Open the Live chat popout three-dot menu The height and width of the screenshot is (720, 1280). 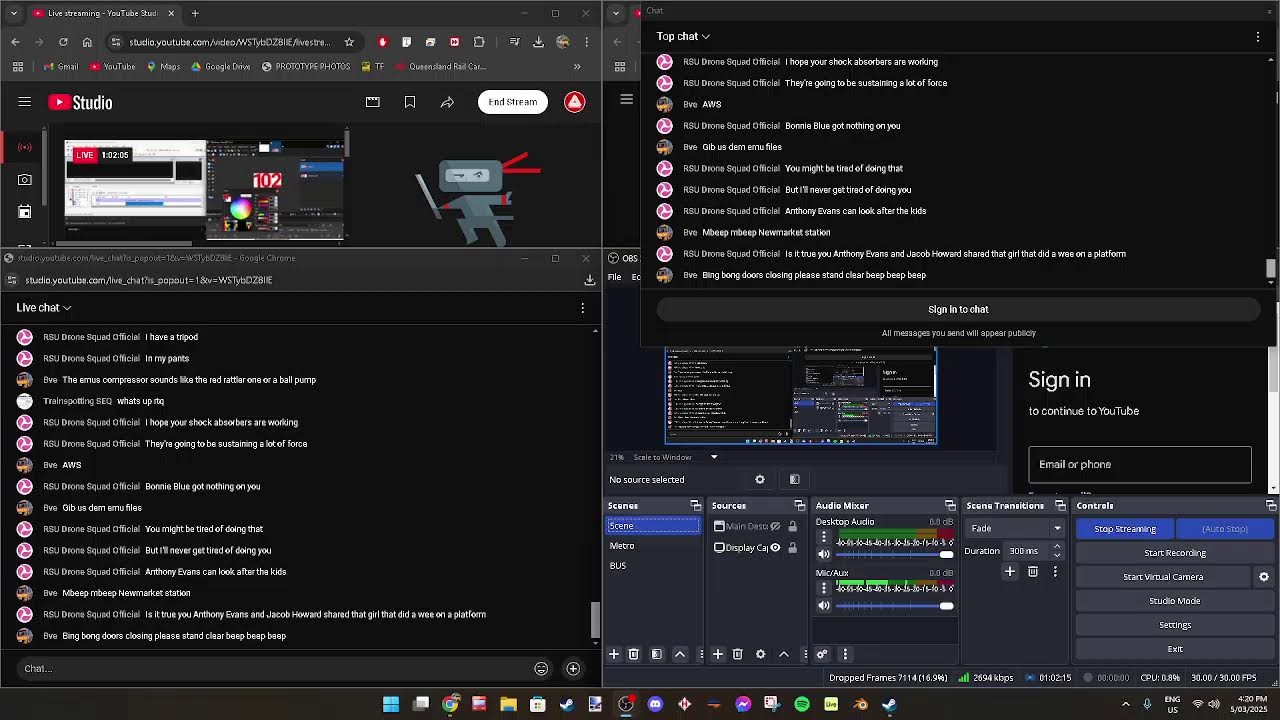pos(582,308)
